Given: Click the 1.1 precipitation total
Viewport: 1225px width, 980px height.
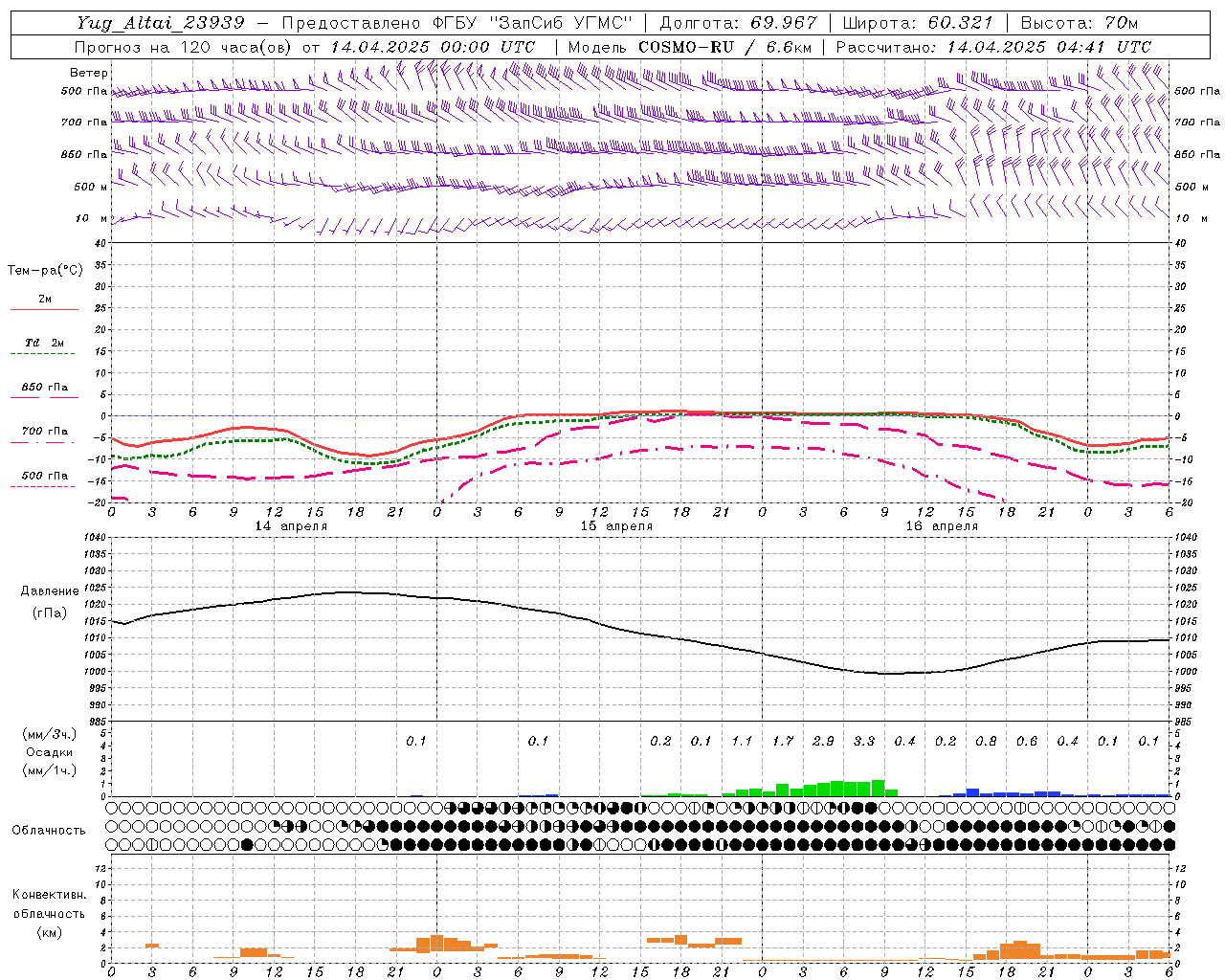Looking at the screenshot, I should click(742, 741).
